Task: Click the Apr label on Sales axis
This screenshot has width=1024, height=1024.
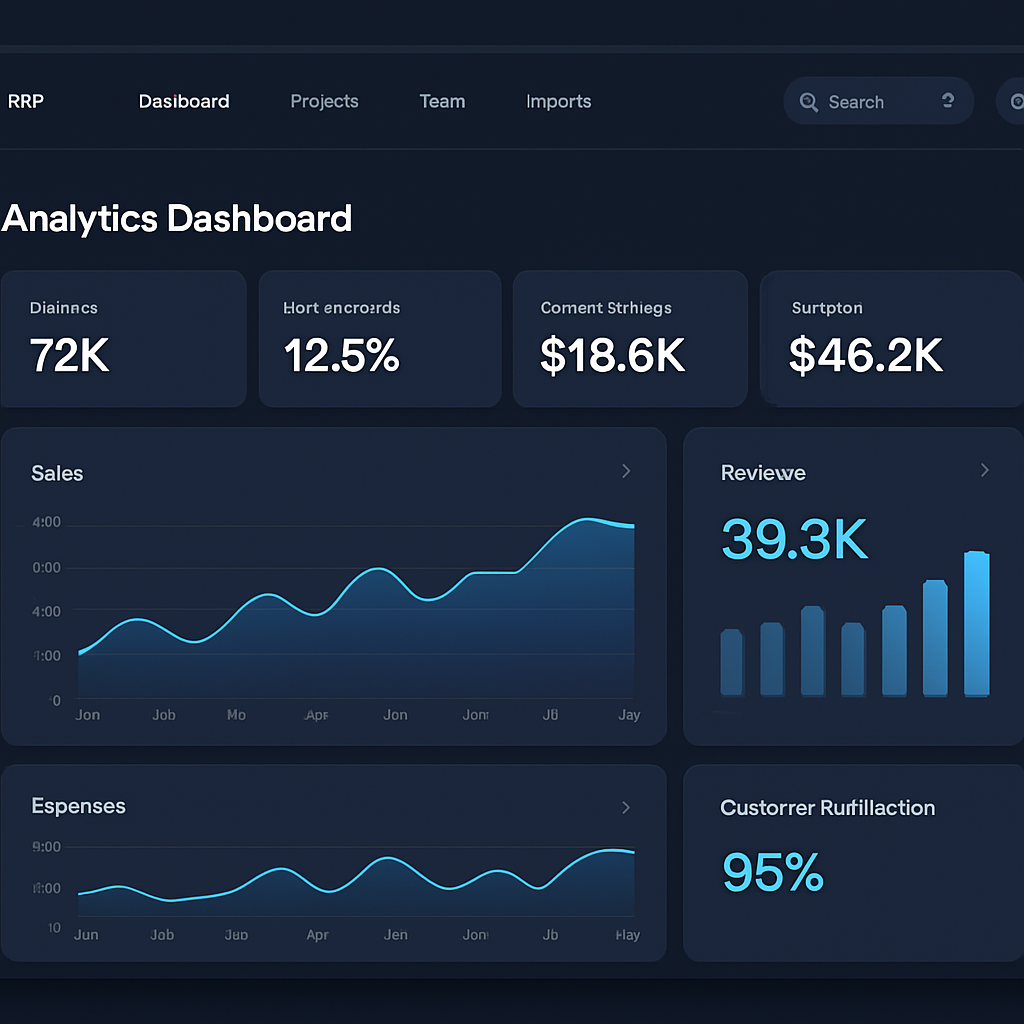Action: pyautogui.click(x=317, y=715)
